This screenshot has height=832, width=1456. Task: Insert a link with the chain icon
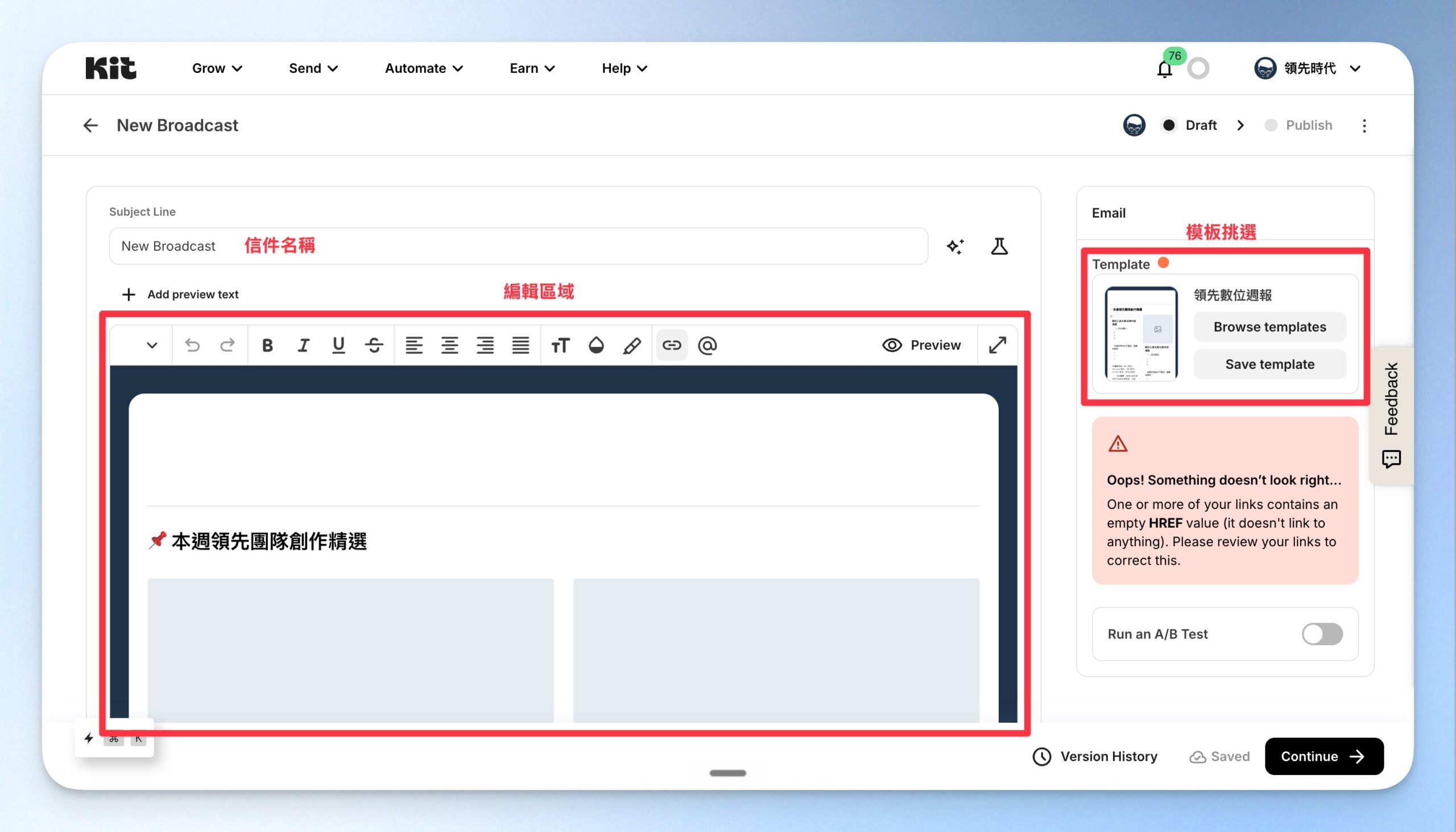pyautogui.click(x=672, y=345)
